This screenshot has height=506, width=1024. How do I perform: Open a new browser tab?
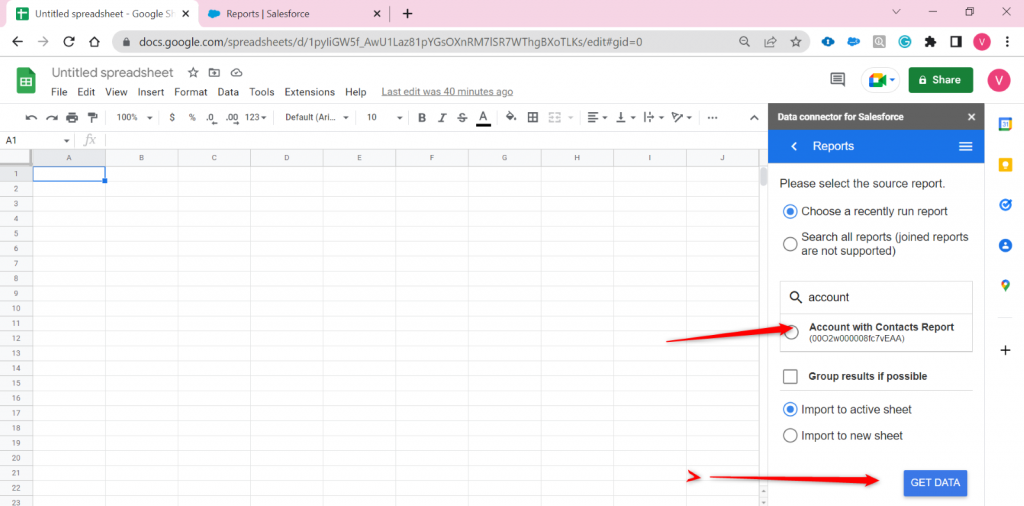[x=408, y=14]
